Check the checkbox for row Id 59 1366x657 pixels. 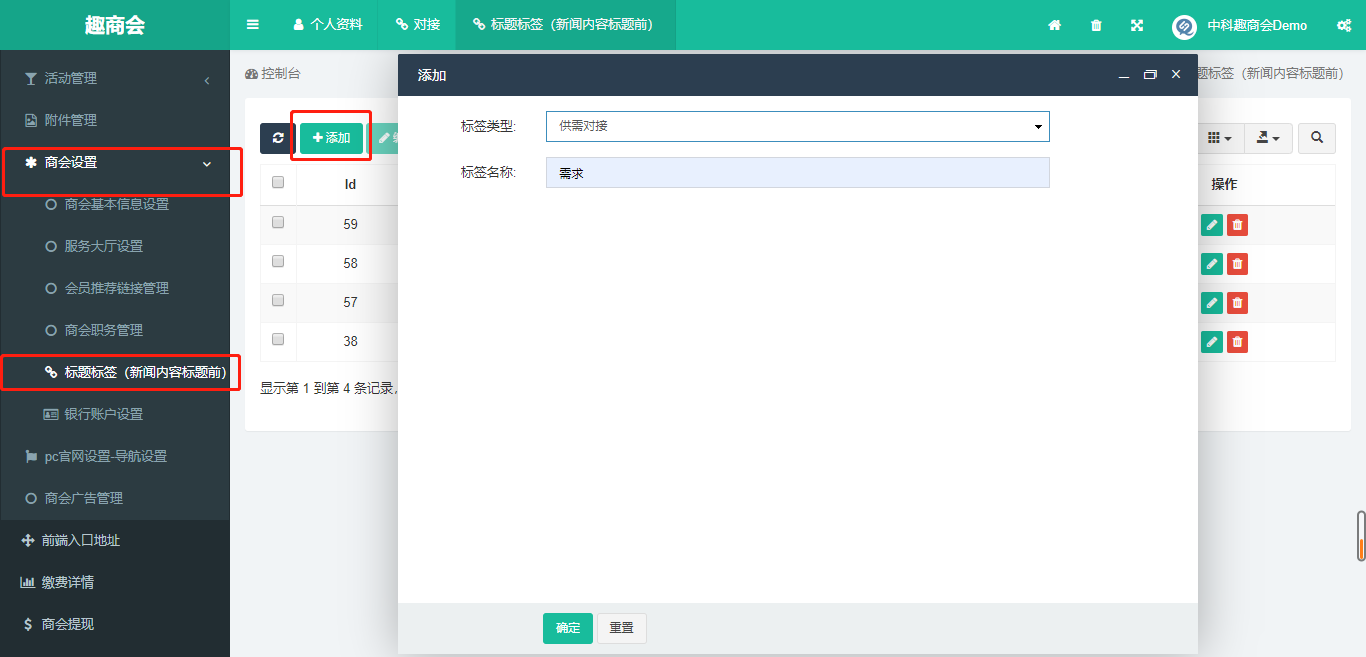click(278, 223)
